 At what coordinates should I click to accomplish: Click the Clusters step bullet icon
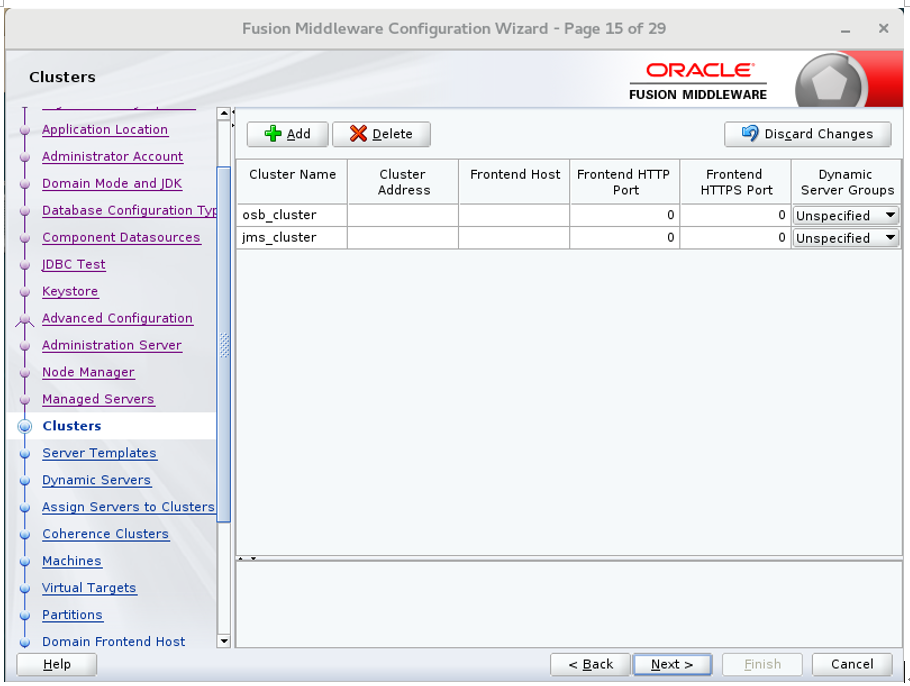pyautogui.click(x=24, y=426)
